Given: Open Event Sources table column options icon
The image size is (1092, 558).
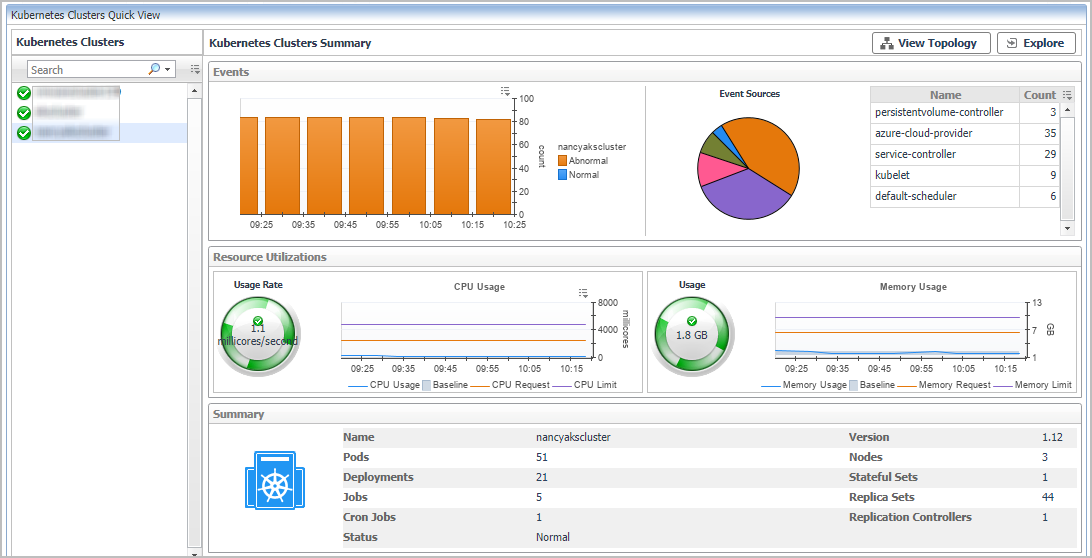Looking at the screenshot, I should (x=1067, y=95).
